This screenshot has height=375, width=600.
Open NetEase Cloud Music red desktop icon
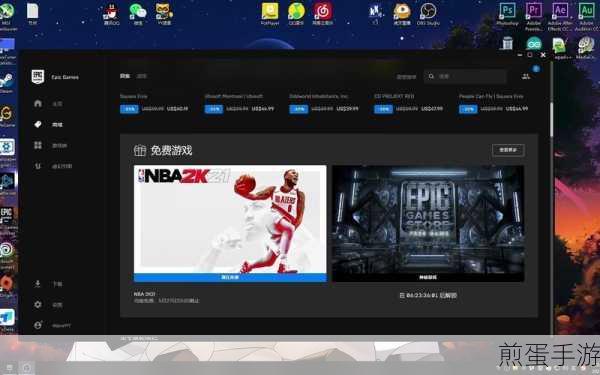(323, 13)
